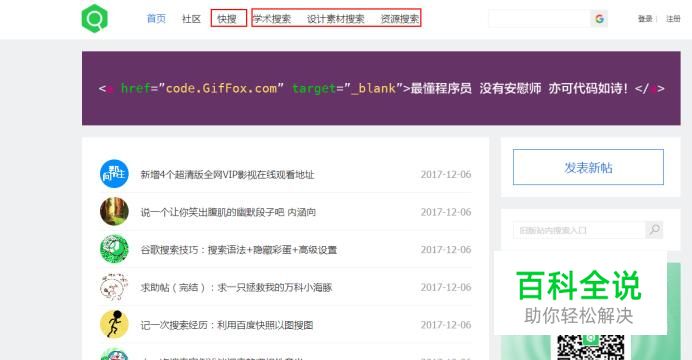Open post 求助帖（完结）：求一只拯救我的万科小海豚
This screenshot has width=692, height=360.
pyautogui.click(x=236, y=288)
